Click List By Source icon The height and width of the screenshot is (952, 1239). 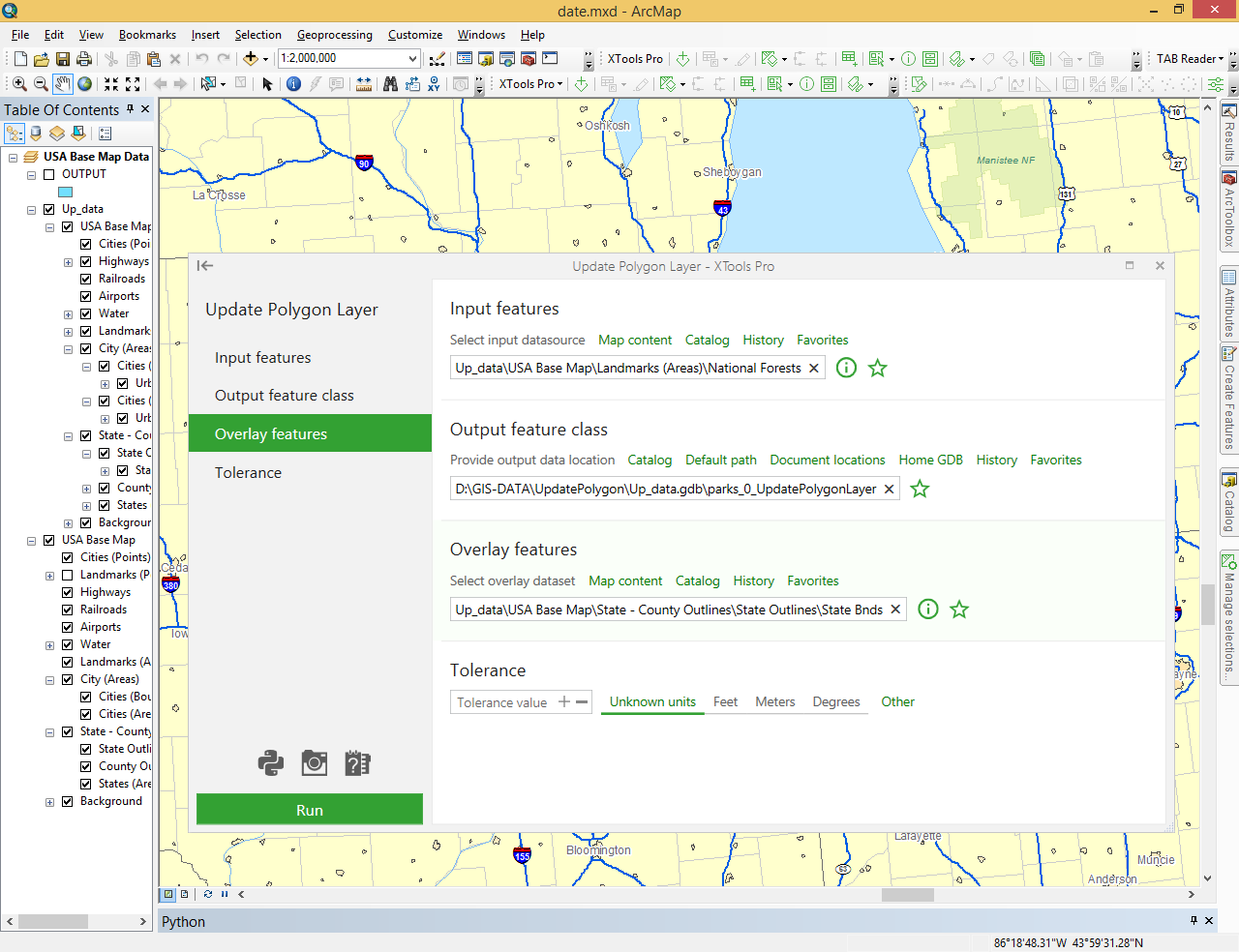point(36,133)
